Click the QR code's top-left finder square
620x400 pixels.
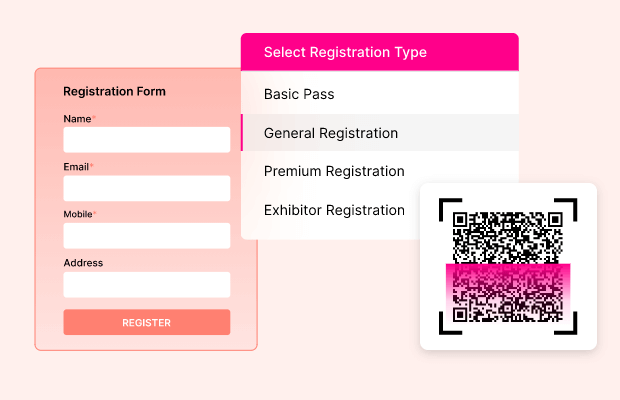(x=461, y=220)
